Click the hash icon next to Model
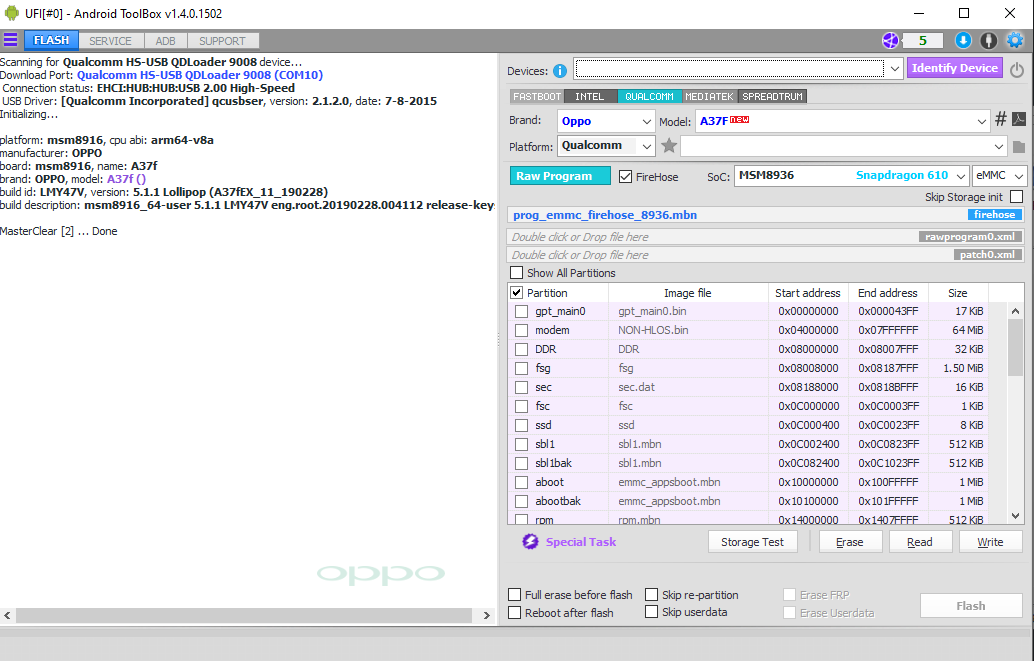 click(x=1000, y=119)
